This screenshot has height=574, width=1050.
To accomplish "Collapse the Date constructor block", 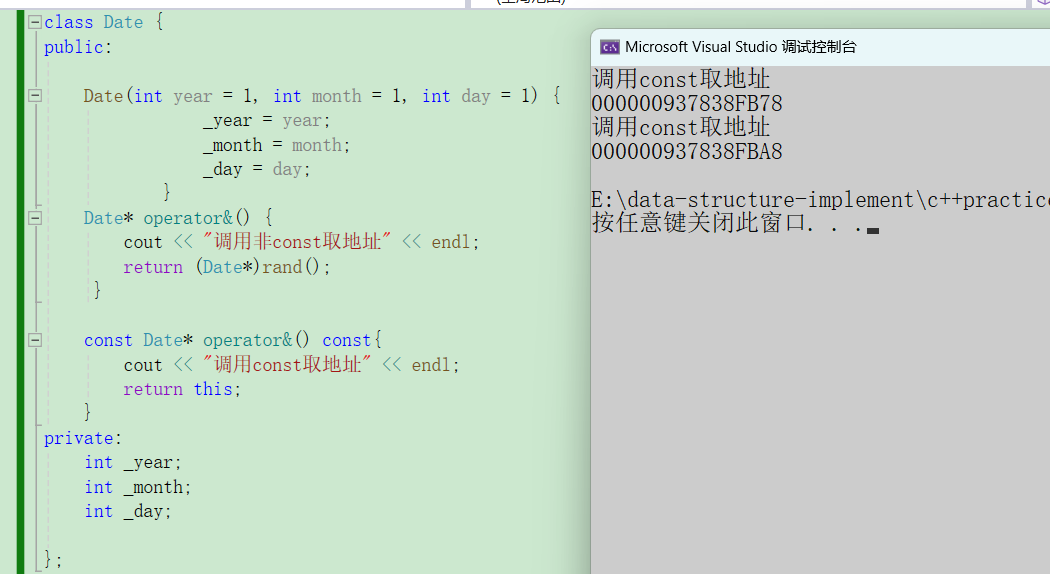I will click(x=35, y=96).
